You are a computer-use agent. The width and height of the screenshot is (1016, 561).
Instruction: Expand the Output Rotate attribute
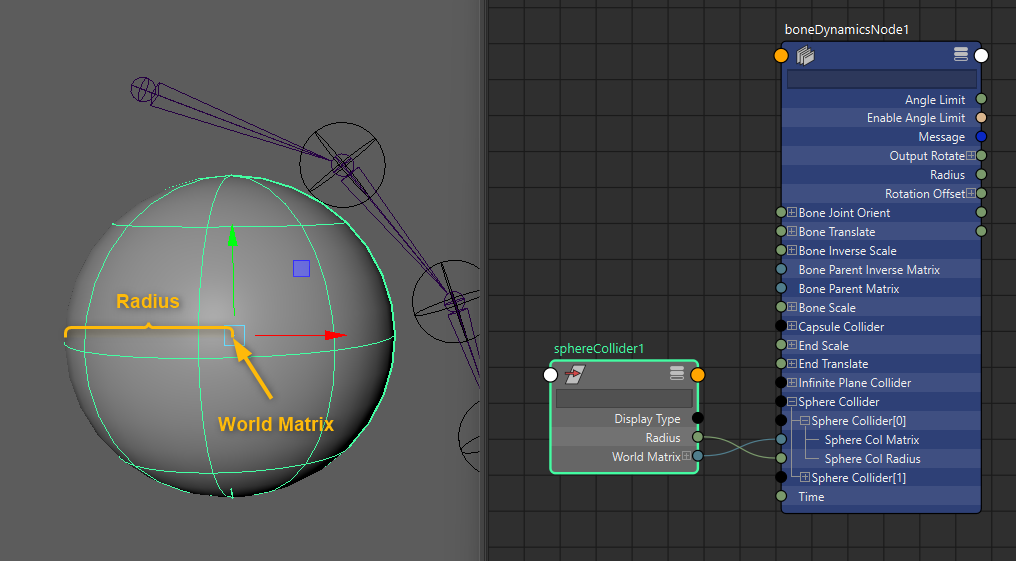coord(970,156)
